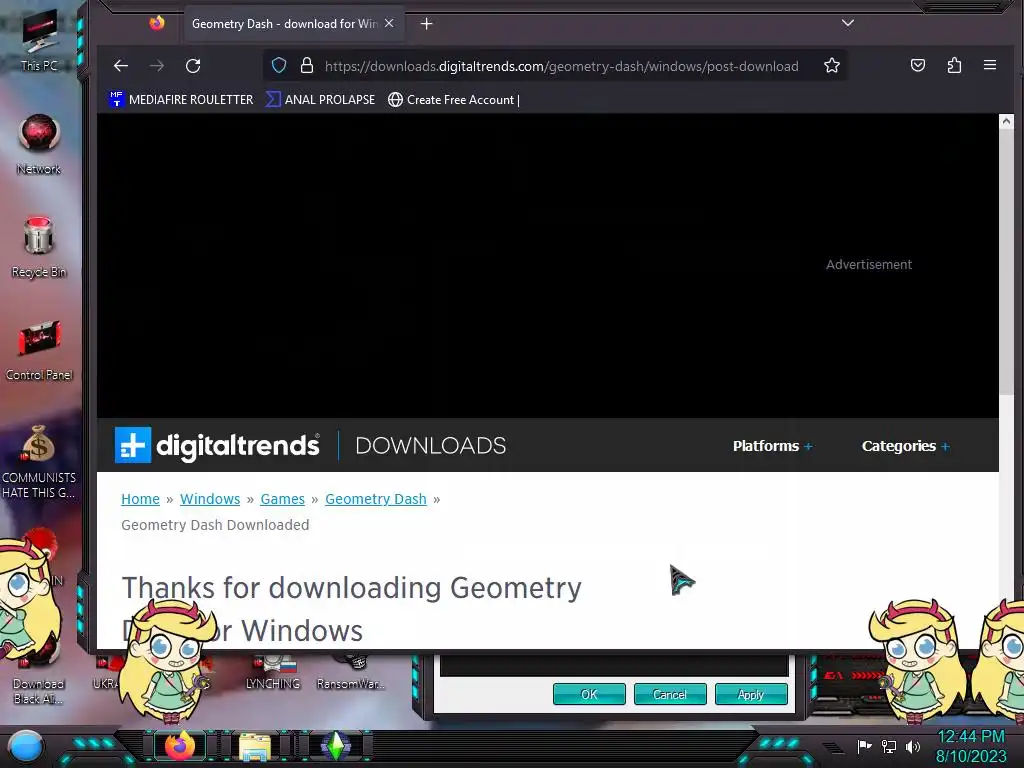Image resolution: width=1024 pixels, height=768 pixels.
Task: Click OK in the background dialog
Action: coord(589,694)
